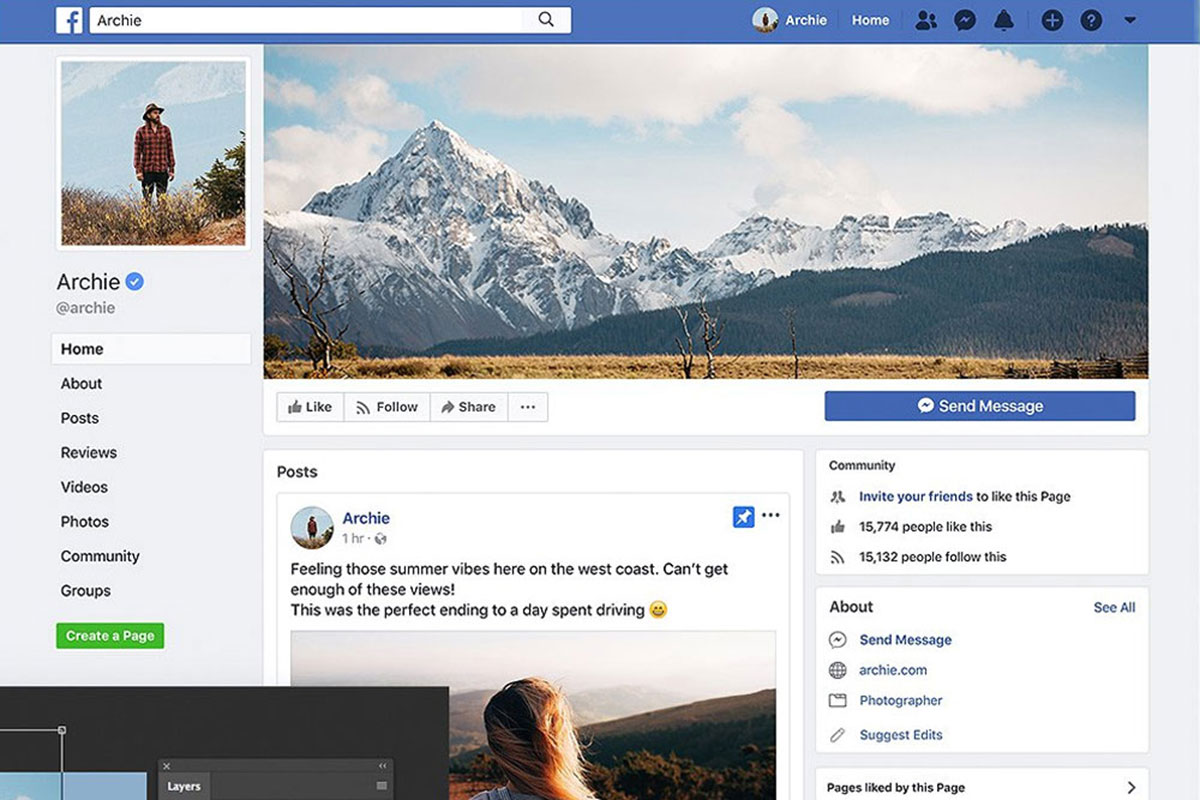Viewport: 1200px width, 800px height.
Task: Click Home in the top navigation
Action: click(870, 20)
